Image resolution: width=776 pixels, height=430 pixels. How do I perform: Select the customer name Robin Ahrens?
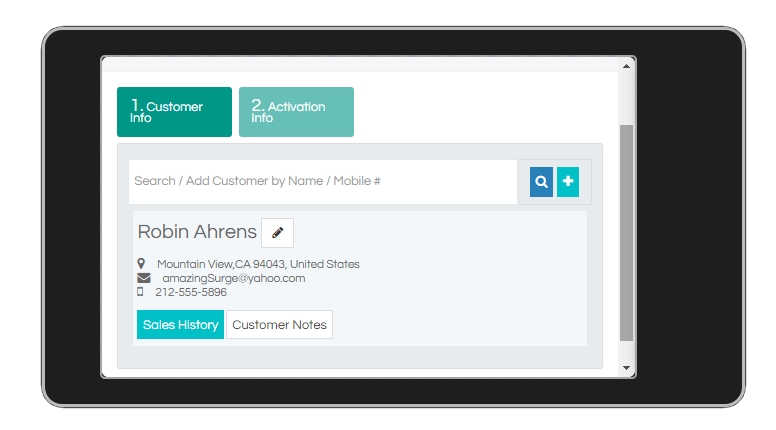coord(197,232)
